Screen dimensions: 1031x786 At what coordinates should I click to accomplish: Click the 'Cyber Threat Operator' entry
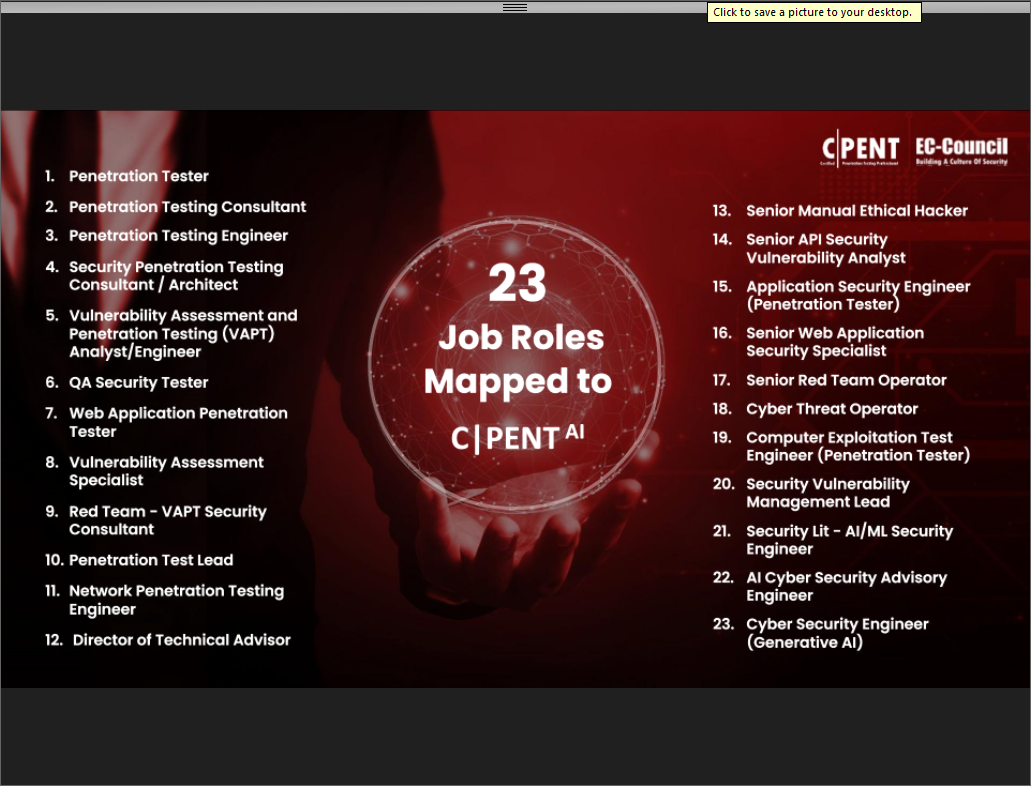click(x=832, y=409)
